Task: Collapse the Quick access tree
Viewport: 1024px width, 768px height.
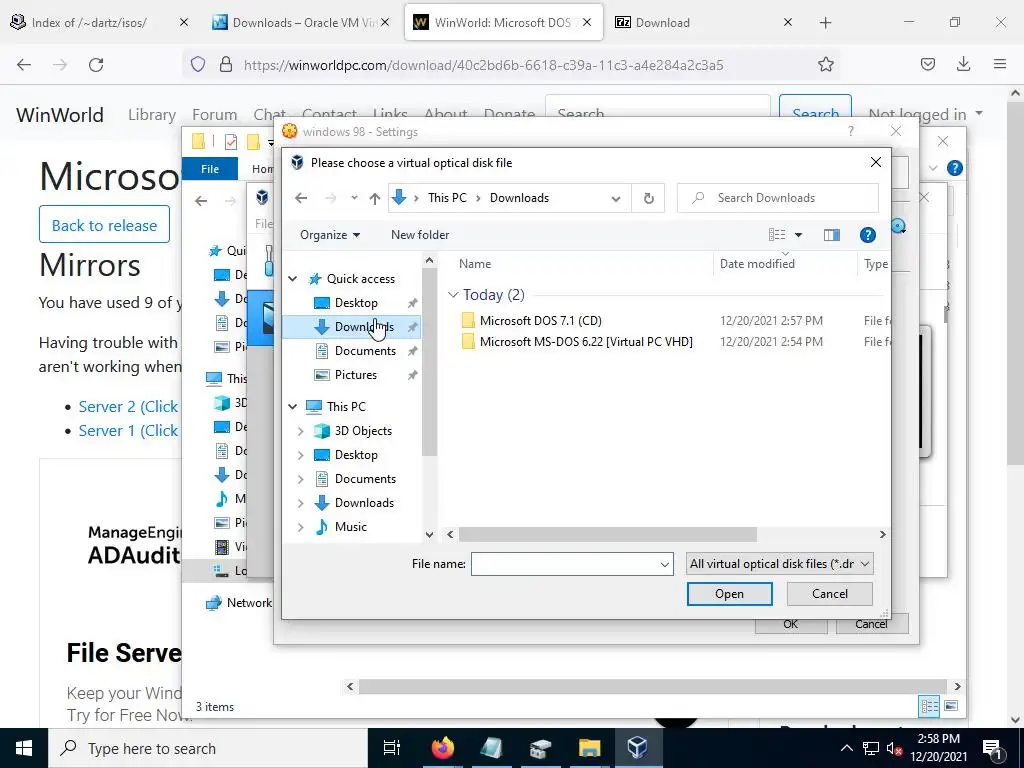Action: 293,279
